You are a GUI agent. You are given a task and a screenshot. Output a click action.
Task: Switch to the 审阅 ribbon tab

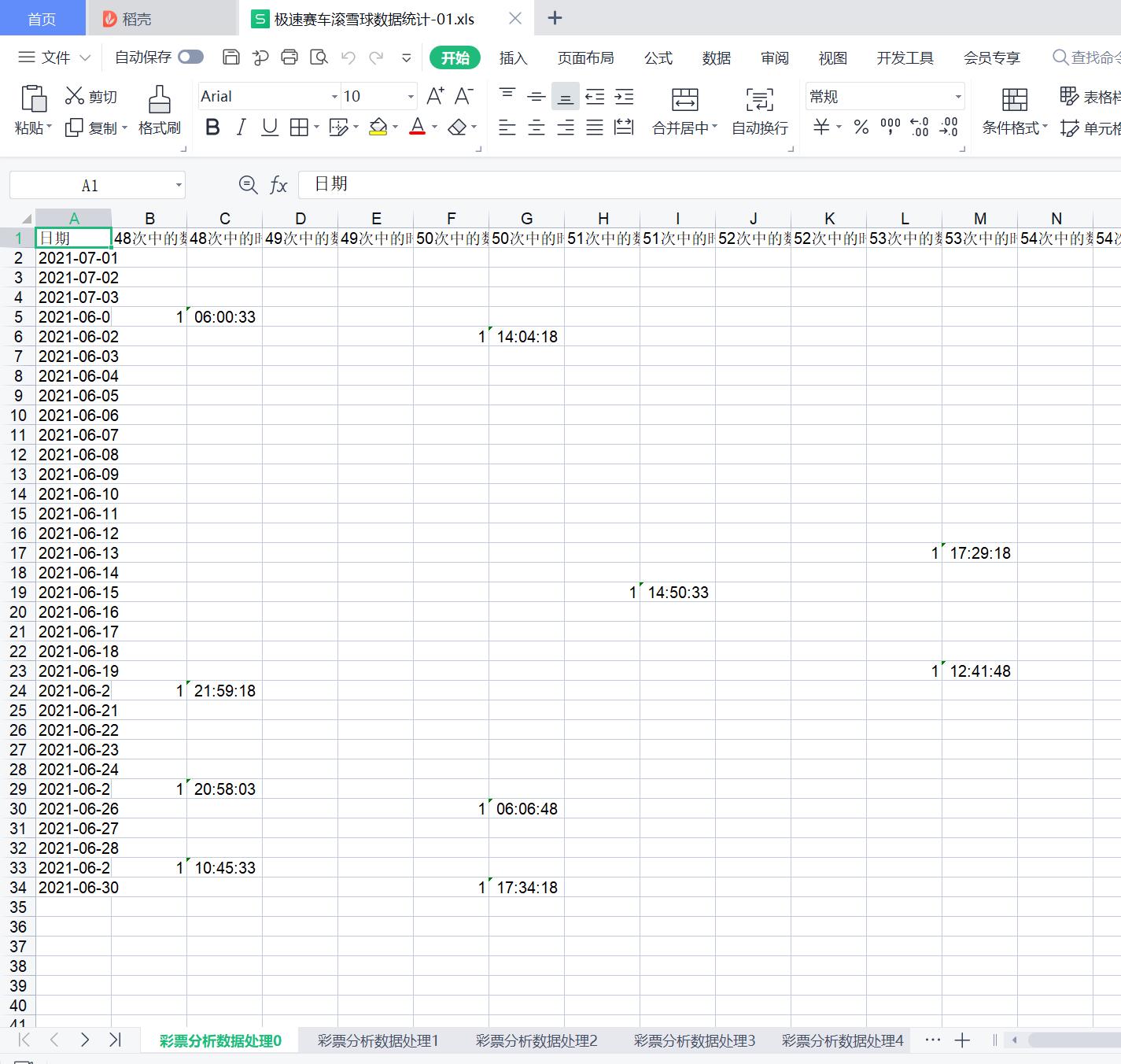click(774, 57)
